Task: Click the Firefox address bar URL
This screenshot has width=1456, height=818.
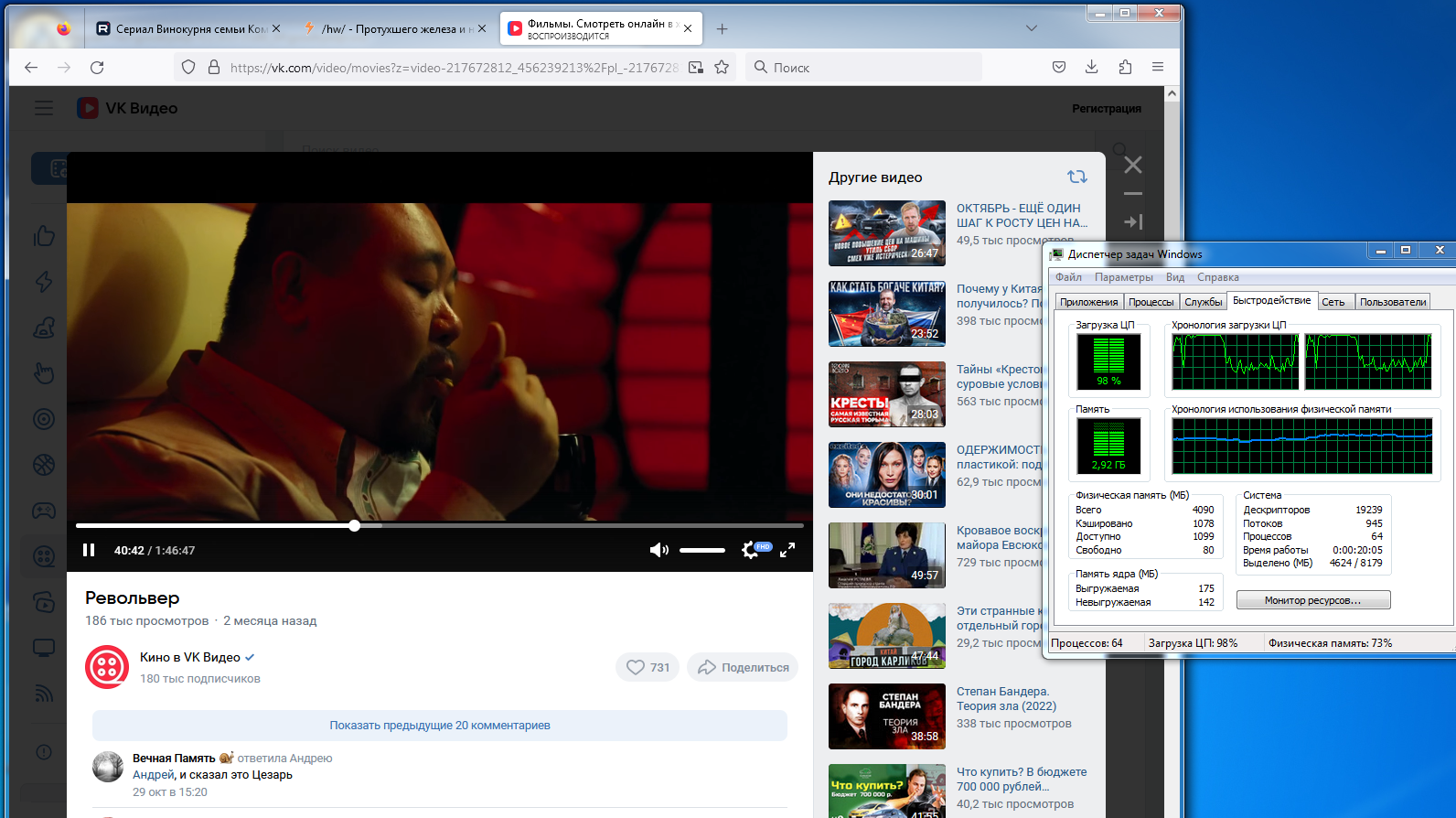Action: [454, 67]
